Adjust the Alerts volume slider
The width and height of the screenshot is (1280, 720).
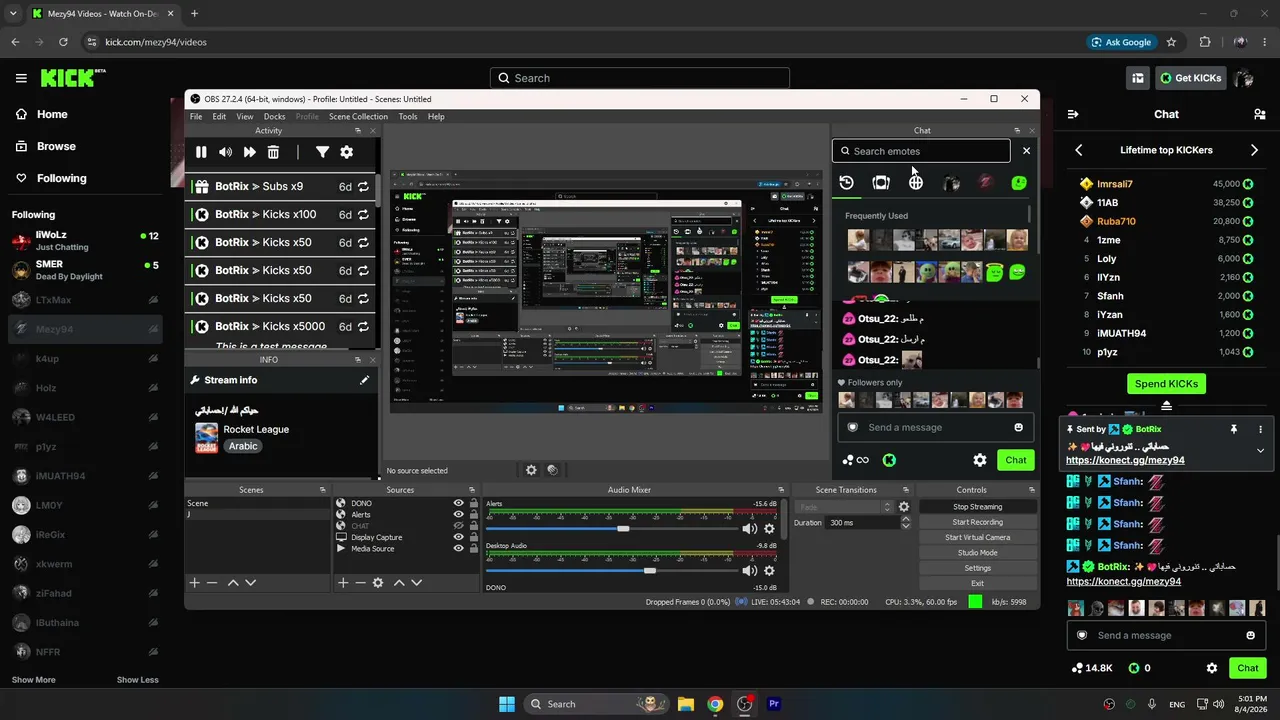(622, 529)
